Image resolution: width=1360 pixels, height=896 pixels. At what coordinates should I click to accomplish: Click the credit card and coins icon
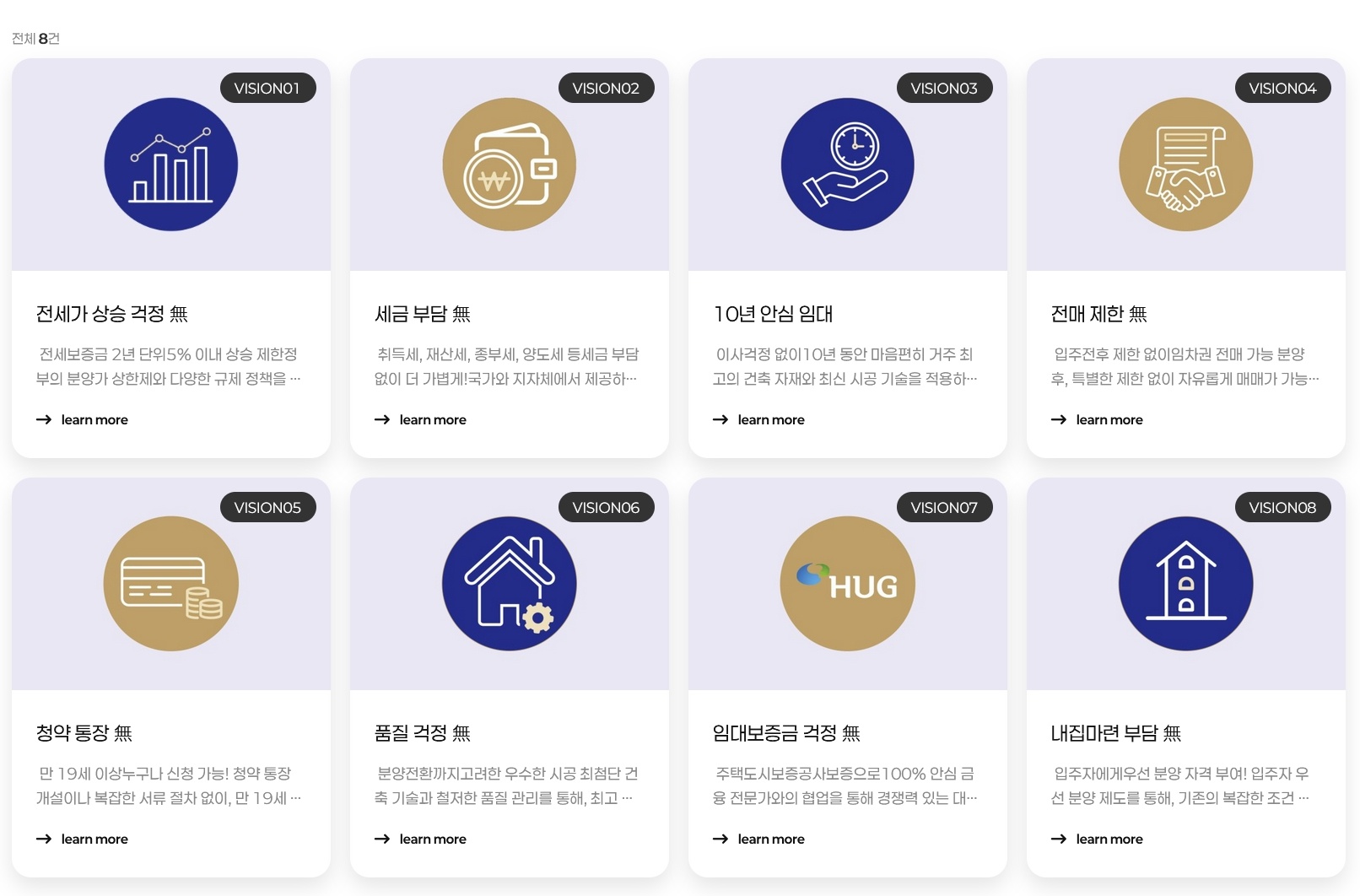click(171, 584)
